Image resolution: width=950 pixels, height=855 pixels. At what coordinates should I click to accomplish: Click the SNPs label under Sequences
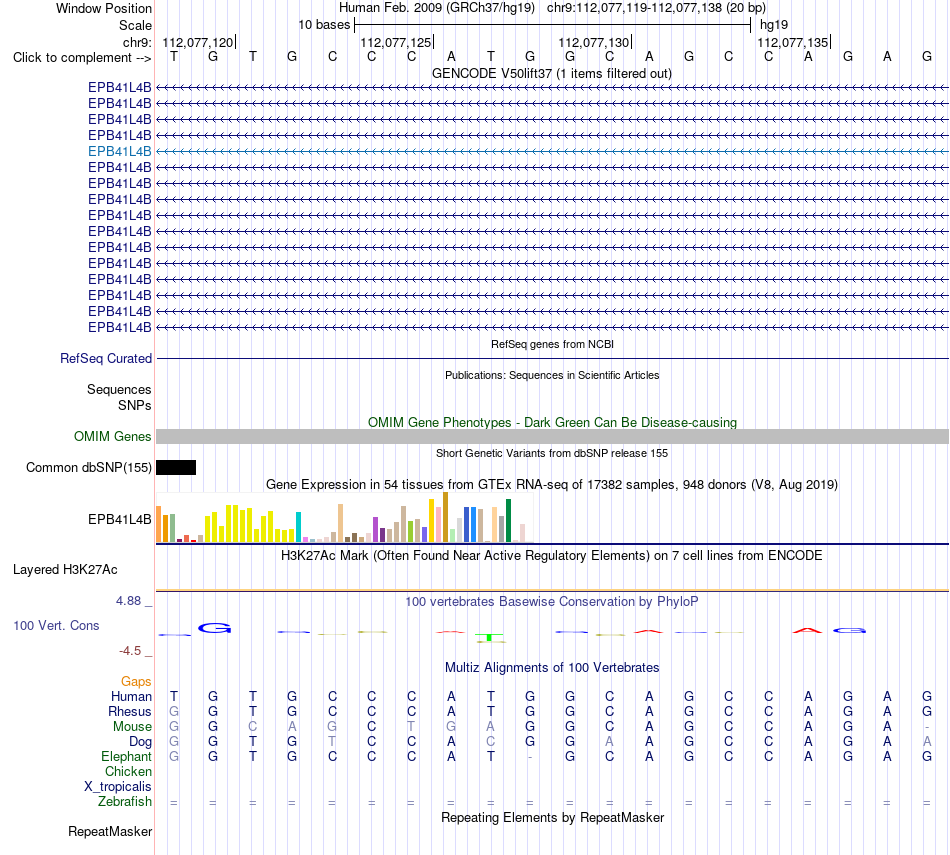[135, 405]
